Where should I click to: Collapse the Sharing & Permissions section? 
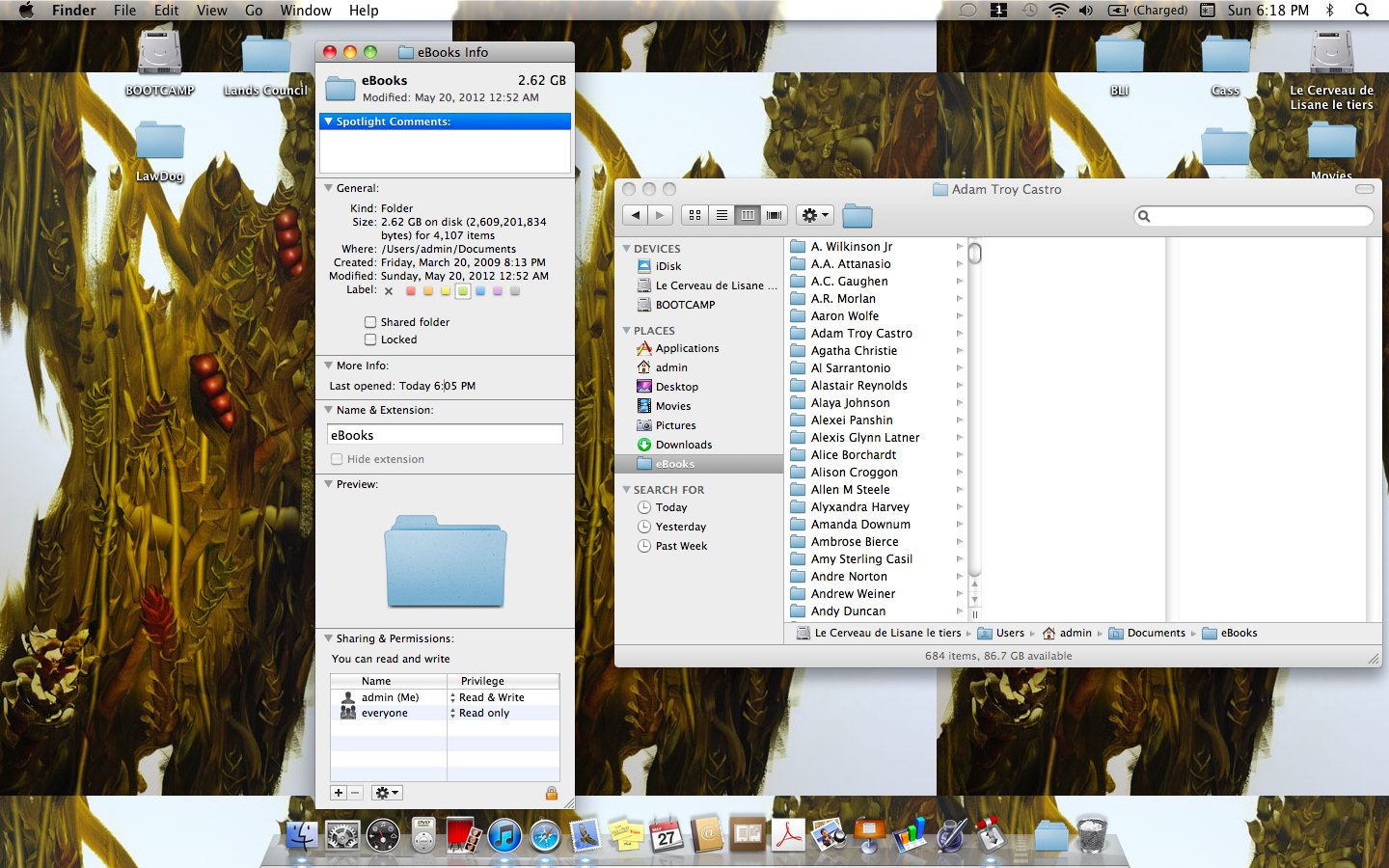[x=329, y=638]
